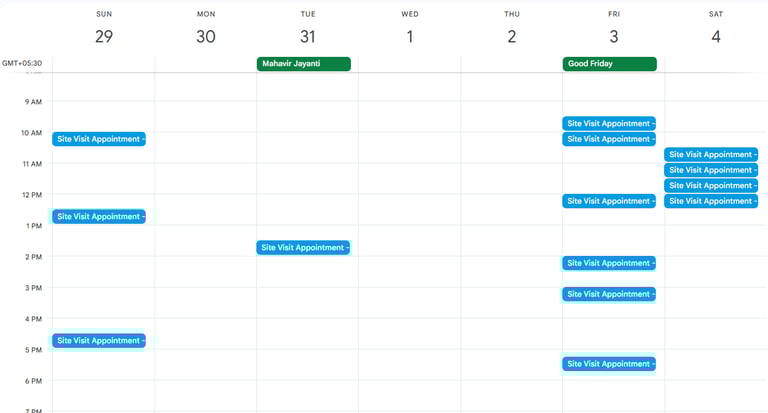Viewport: 768px width, 413px height.
Task: Click the Thursday 2 date number
Action: click(512, 37)
